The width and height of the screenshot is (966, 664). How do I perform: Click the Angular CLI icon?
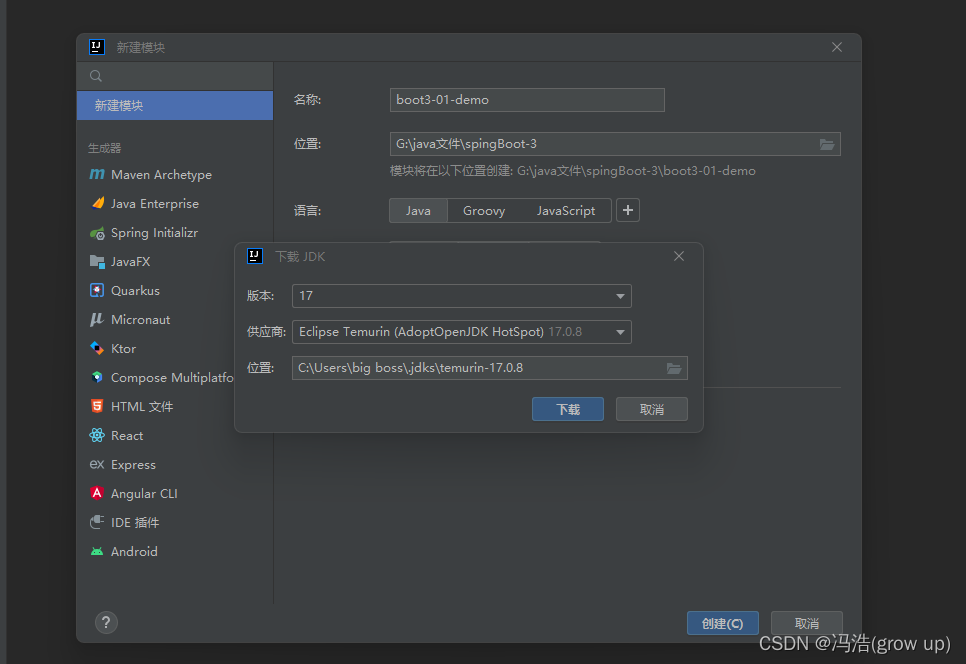tap(97, 493)
